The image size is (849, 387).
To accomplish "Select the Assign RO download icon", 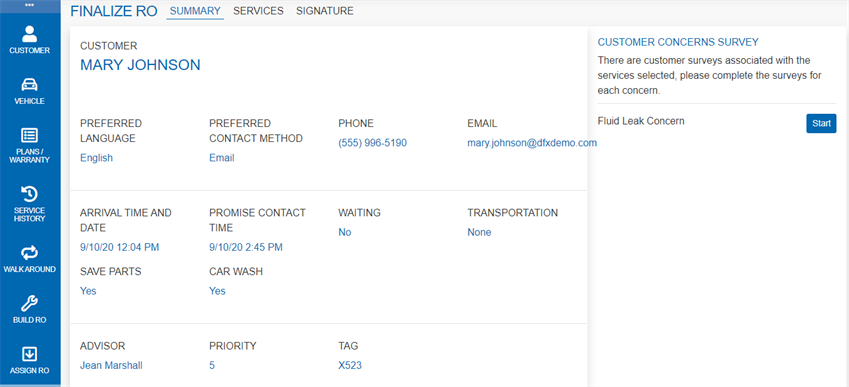I will [x=30, y=354].
